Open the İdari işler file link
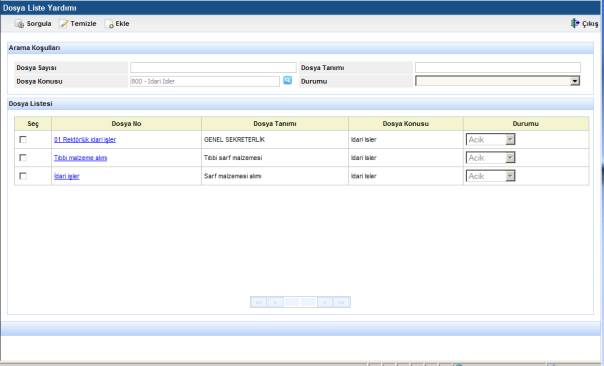Viewport: 604px width, 366px height. click(67, 176)
